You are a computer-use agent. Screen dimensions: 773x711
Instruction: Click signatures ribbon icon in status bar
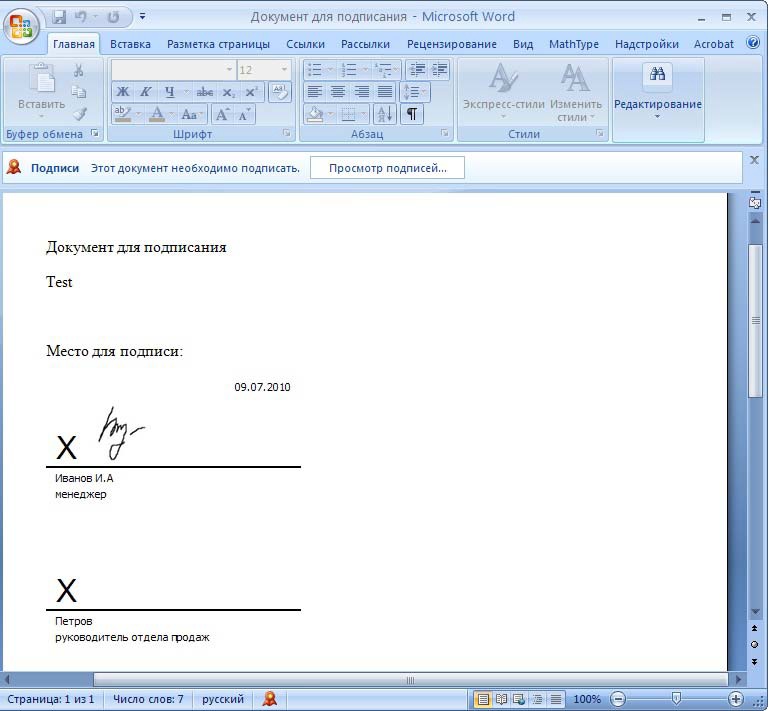pos(270,699)
